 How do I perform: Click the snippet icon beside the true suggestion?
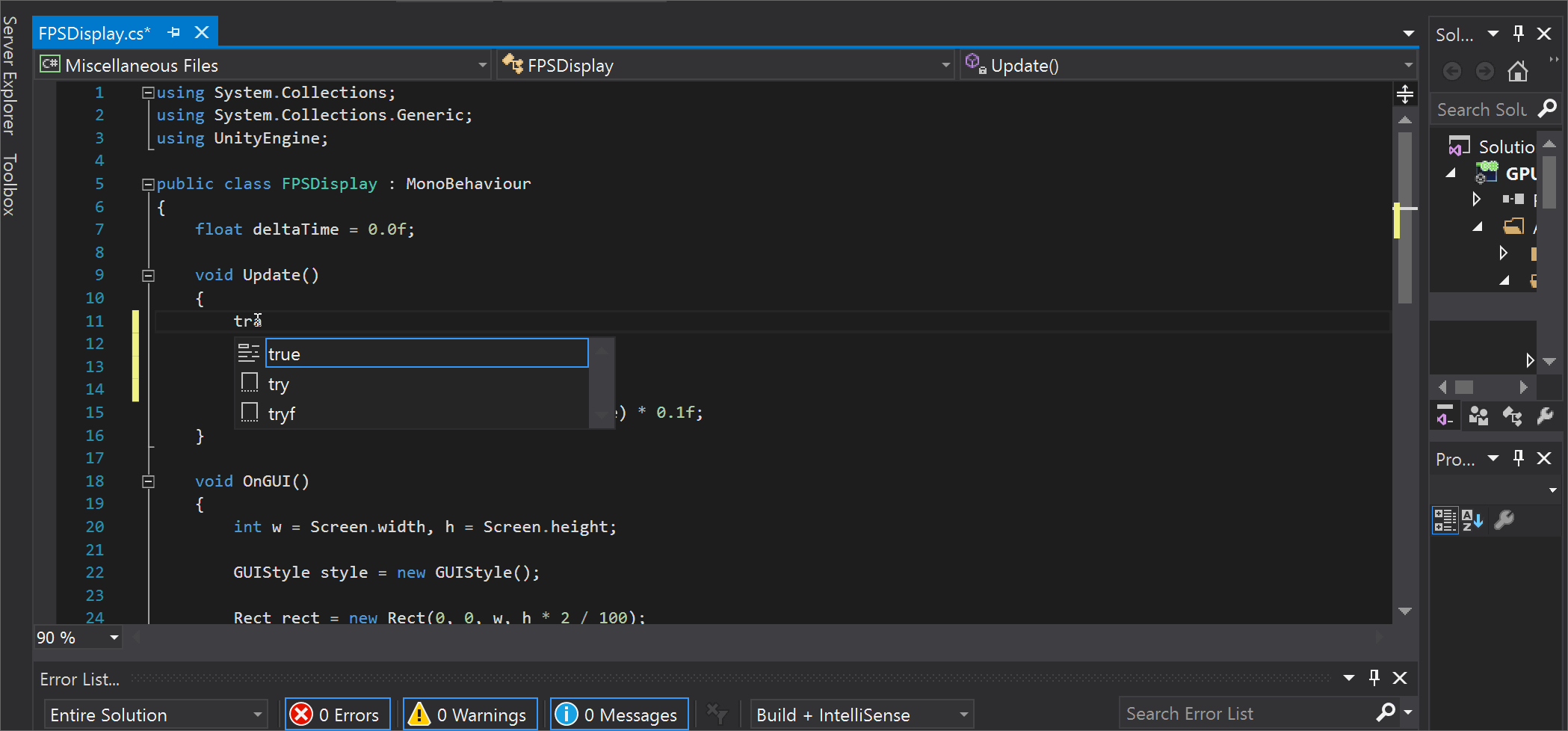coord(249,352)
